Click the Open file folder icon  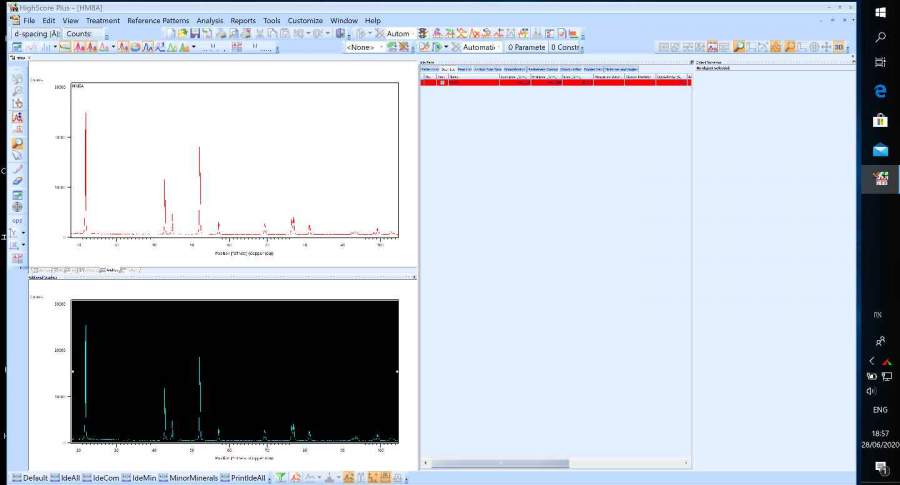182,33
